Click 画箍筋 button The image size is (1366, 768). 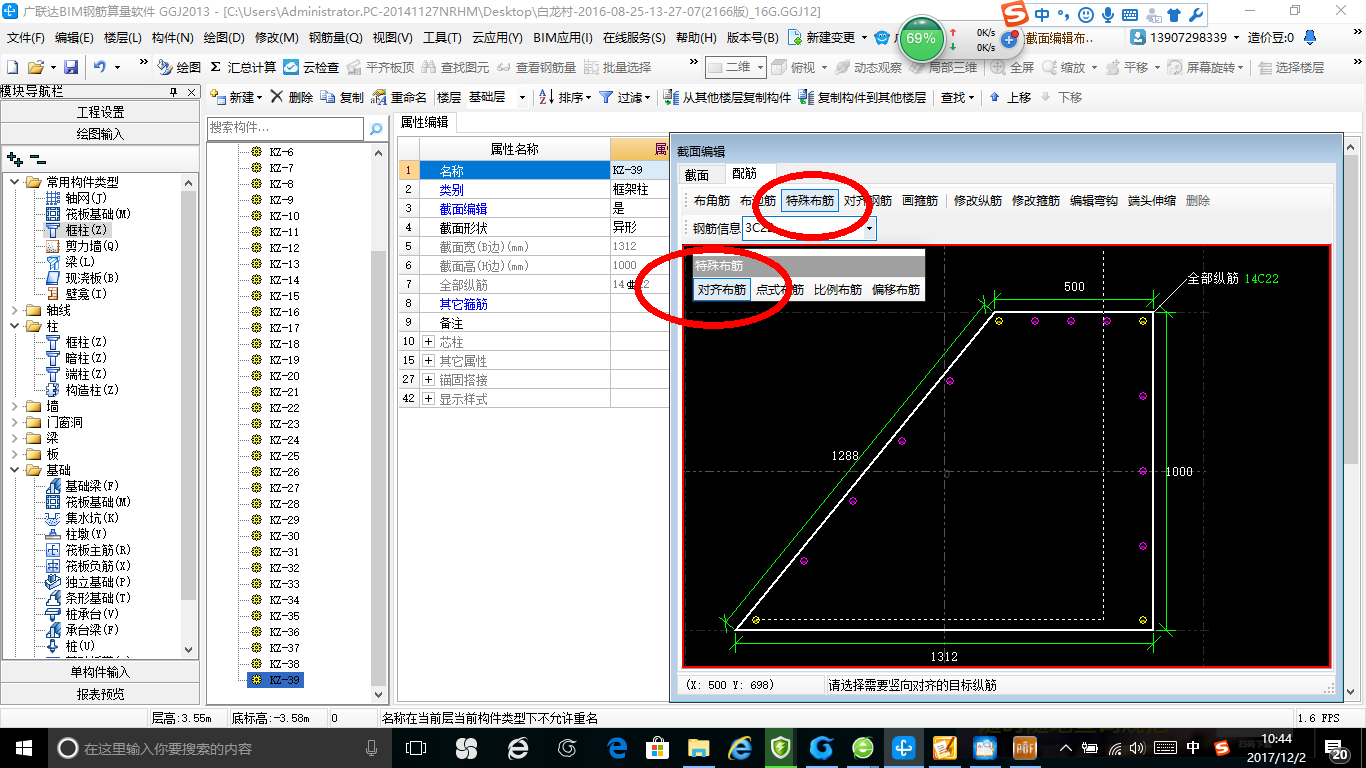(920, 200)
